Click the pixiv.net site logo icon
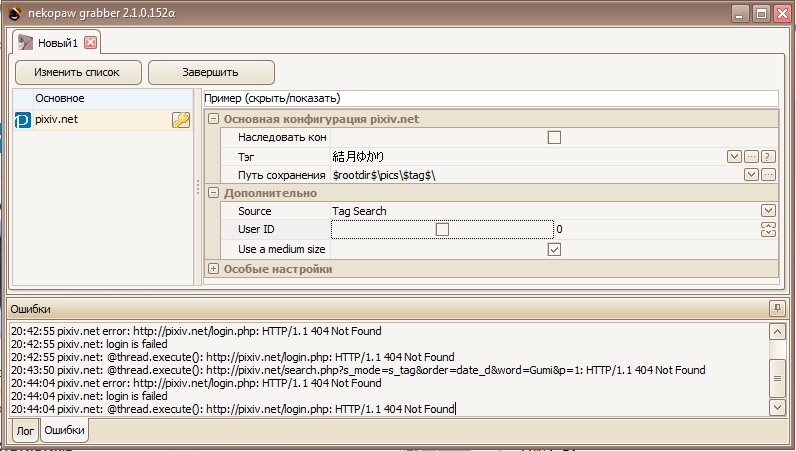The height and width of the screenshot is (451, 796). pos(22,120)
